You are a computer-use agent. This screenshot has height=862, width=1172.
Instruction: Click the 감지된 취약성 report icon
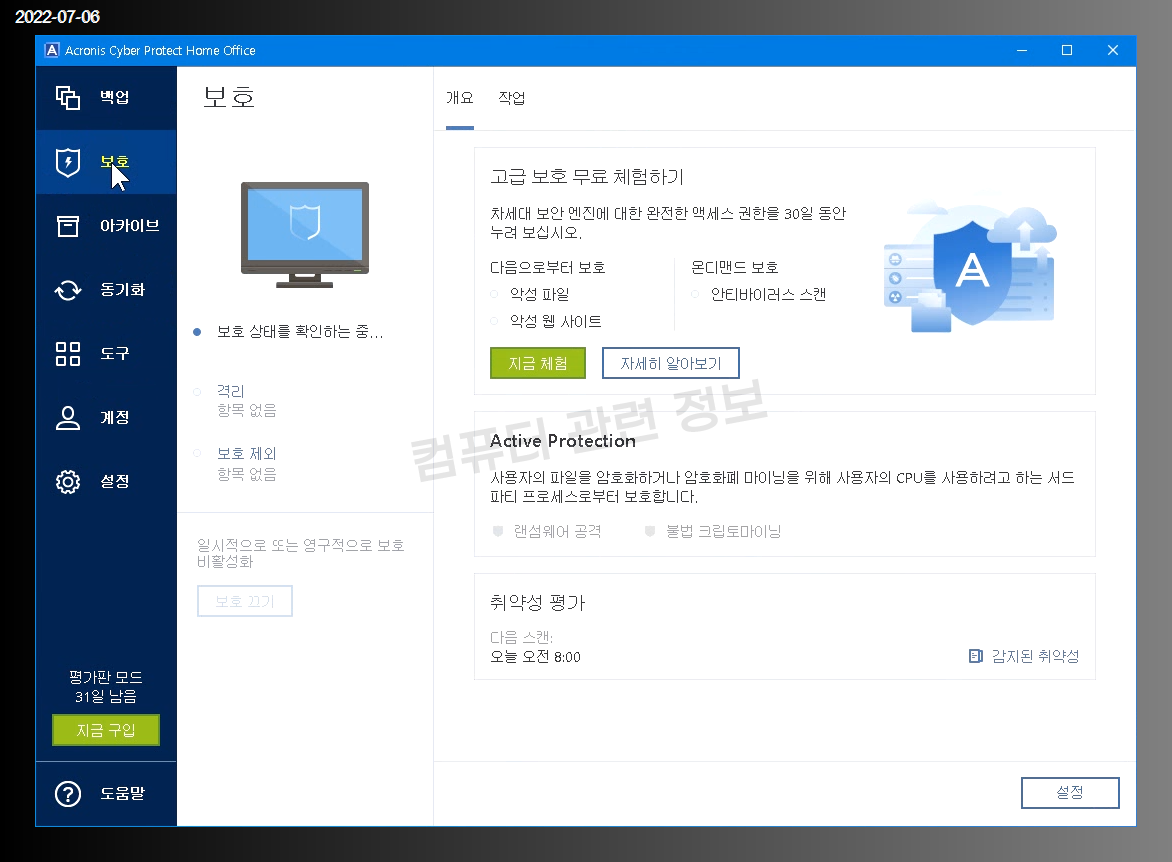(975, 656)
